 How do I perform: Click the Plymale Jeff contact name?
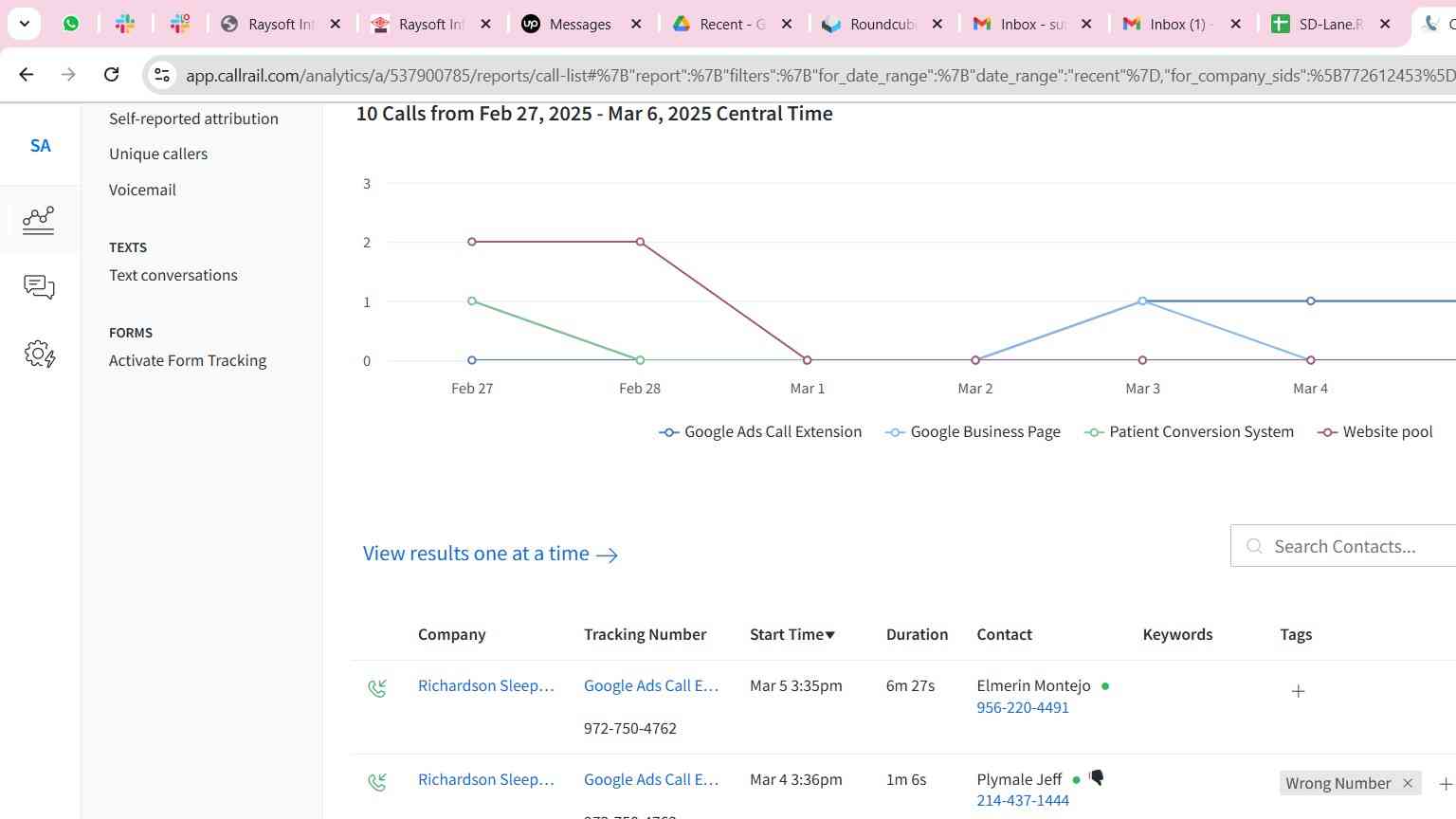(1019, 779)
